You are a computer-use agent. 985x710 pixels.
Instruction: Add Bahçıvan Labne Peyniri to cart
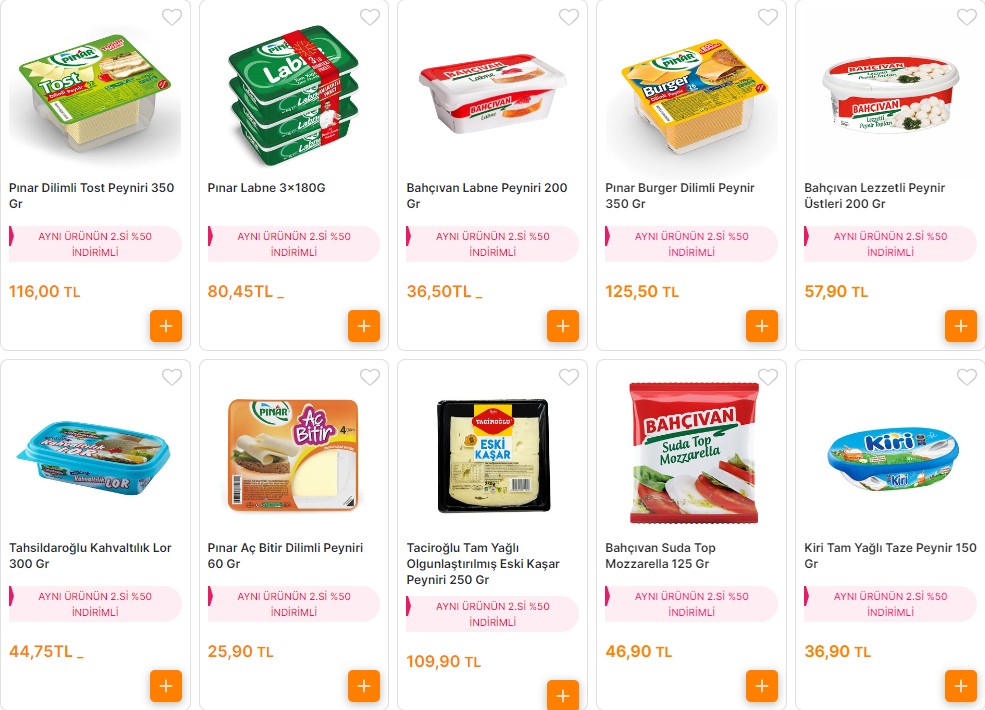coord(563,326)
